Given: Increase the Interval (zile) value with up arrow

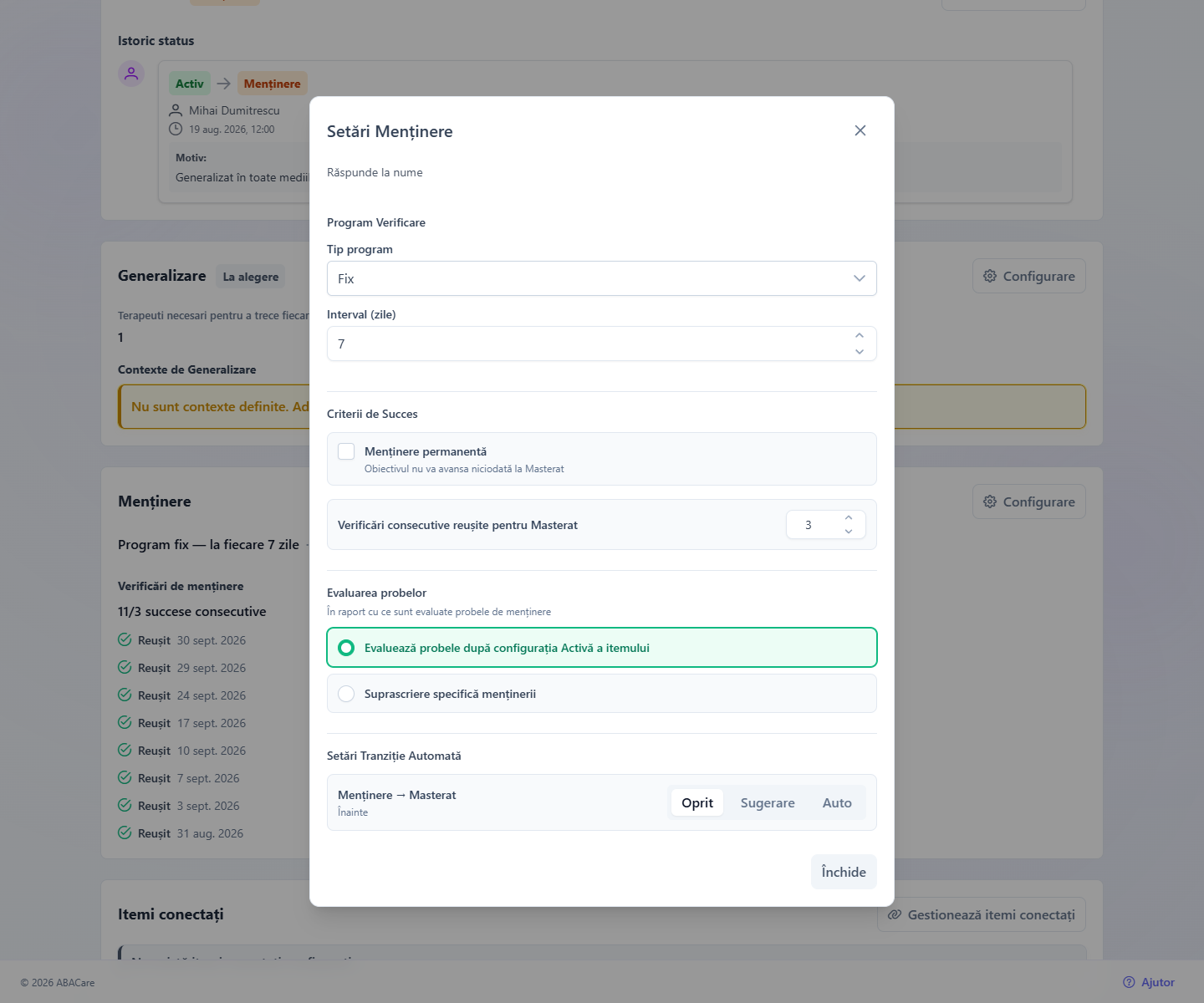Looking at the screenshot, I should (x=860, y=335).
